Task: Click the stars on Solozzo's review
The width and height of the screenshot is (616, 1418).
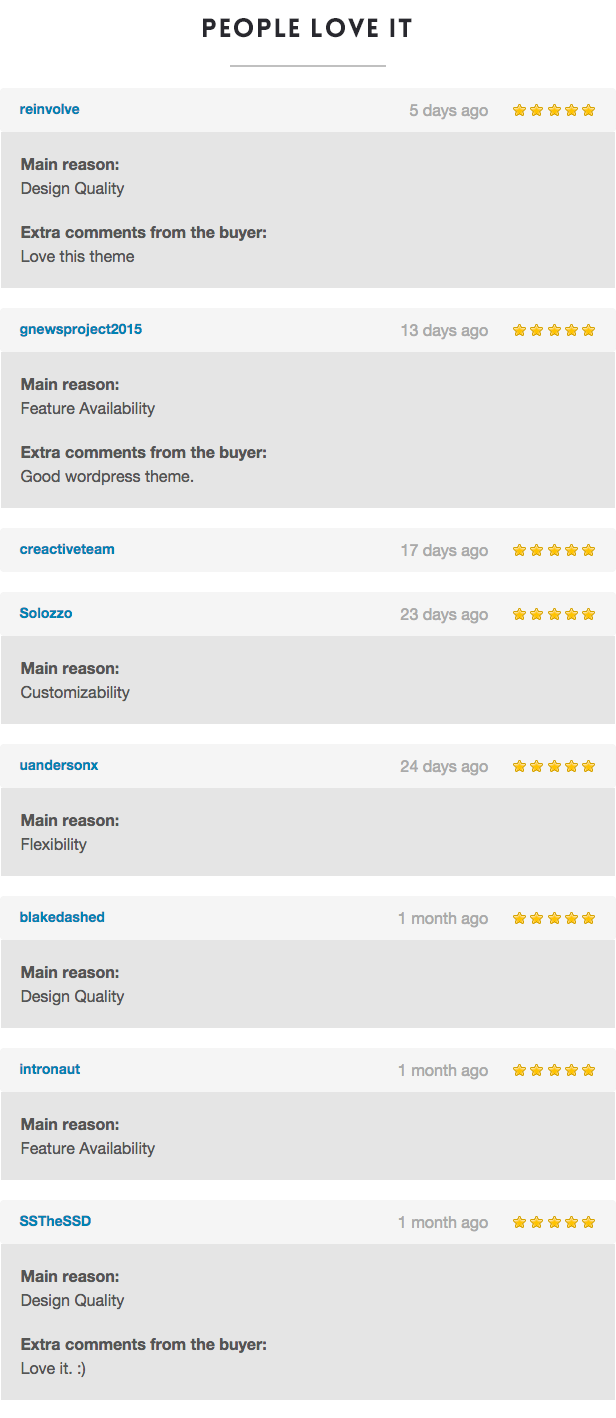Action: click(554, 614)
